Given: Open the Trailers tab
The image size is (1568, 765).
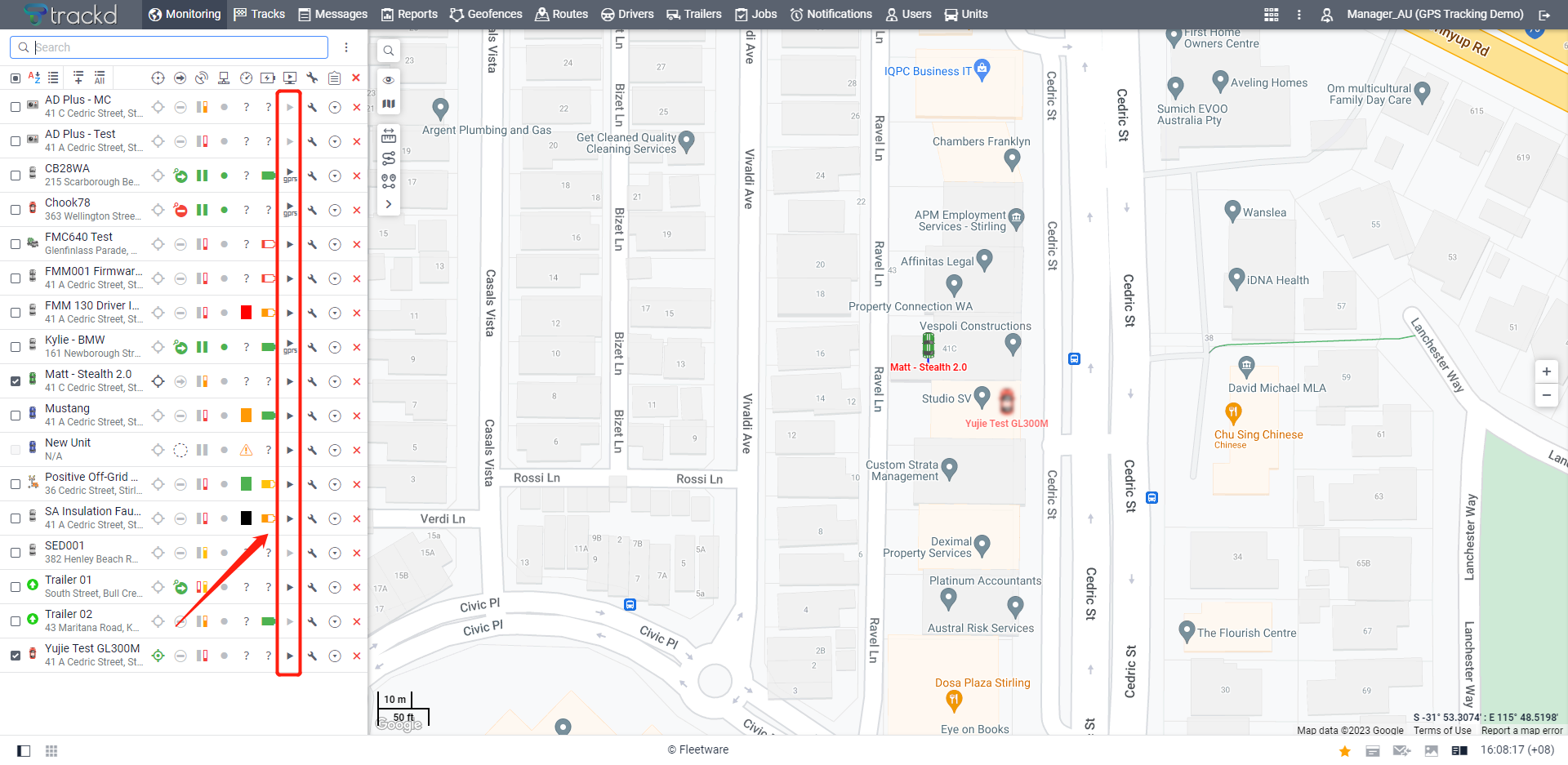Looking at the screenshot, I should pyautogui.click(x=694, y=14).
